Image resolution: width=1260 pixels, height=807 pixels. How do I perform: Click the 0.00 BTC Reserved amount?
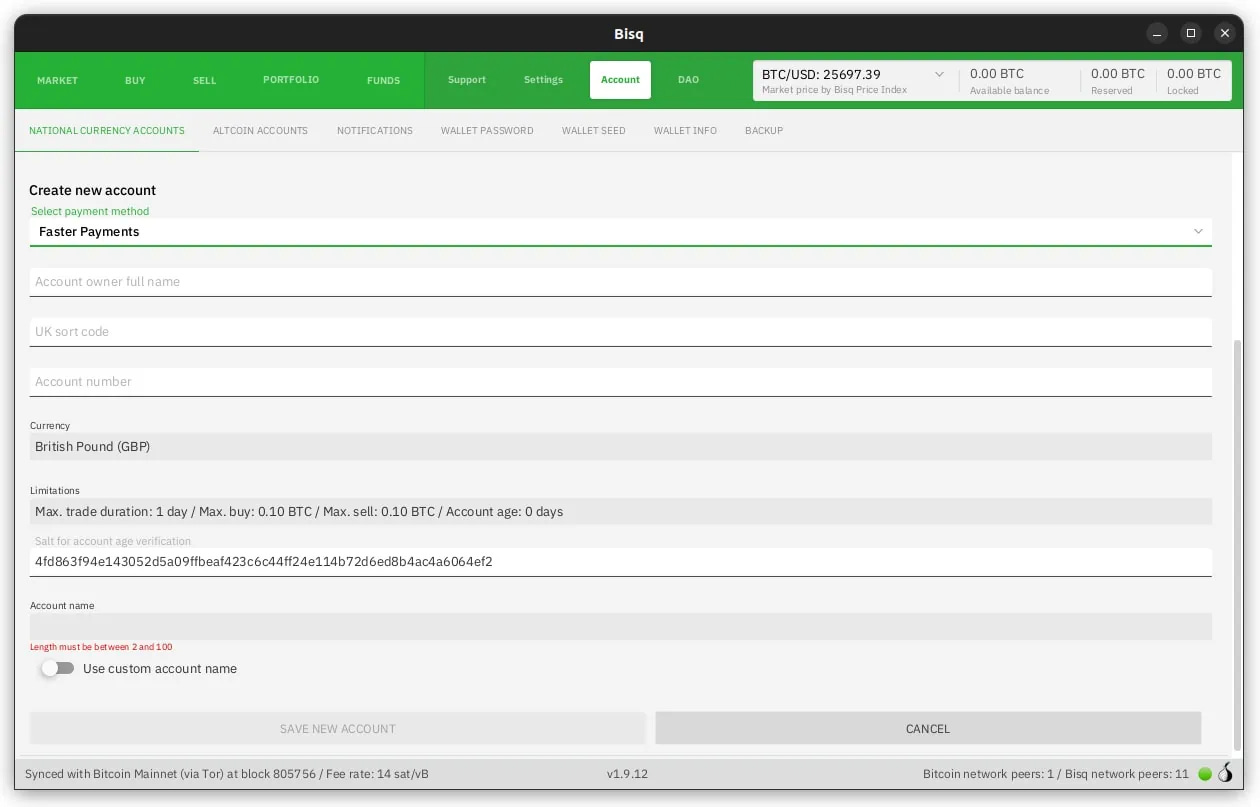(1118, 80)
